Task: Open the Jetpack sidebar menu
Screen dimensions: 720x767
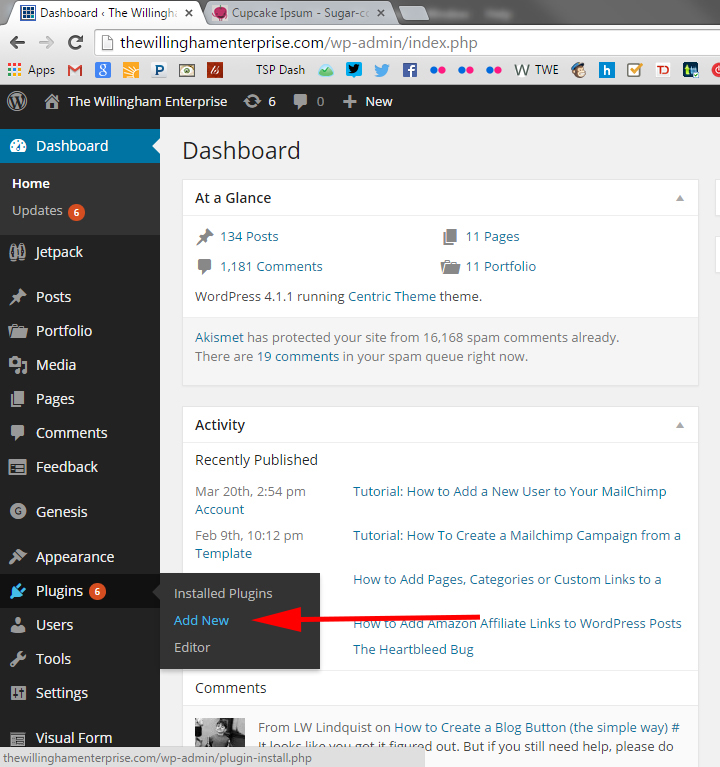Action: click(80, 252)
